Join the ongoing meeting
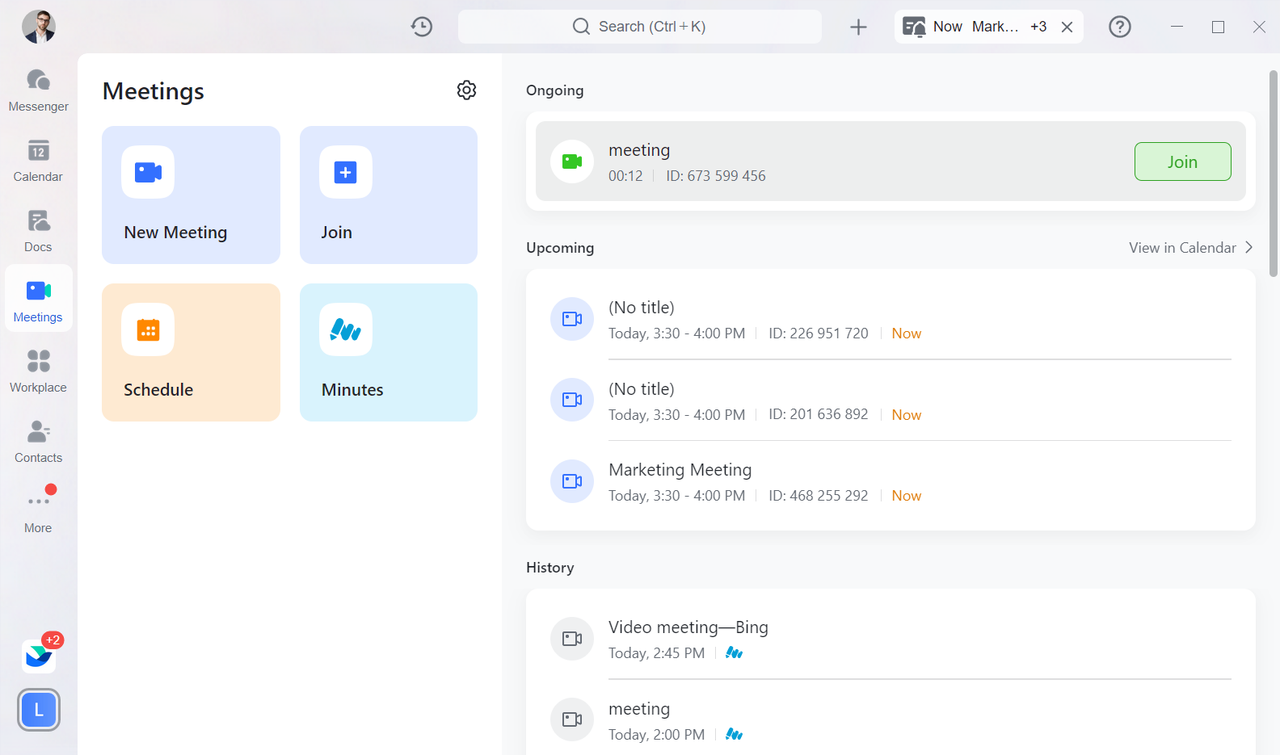Image resolution: width=1280 pixels, height=755 pixels. (x=1182, y=162)
